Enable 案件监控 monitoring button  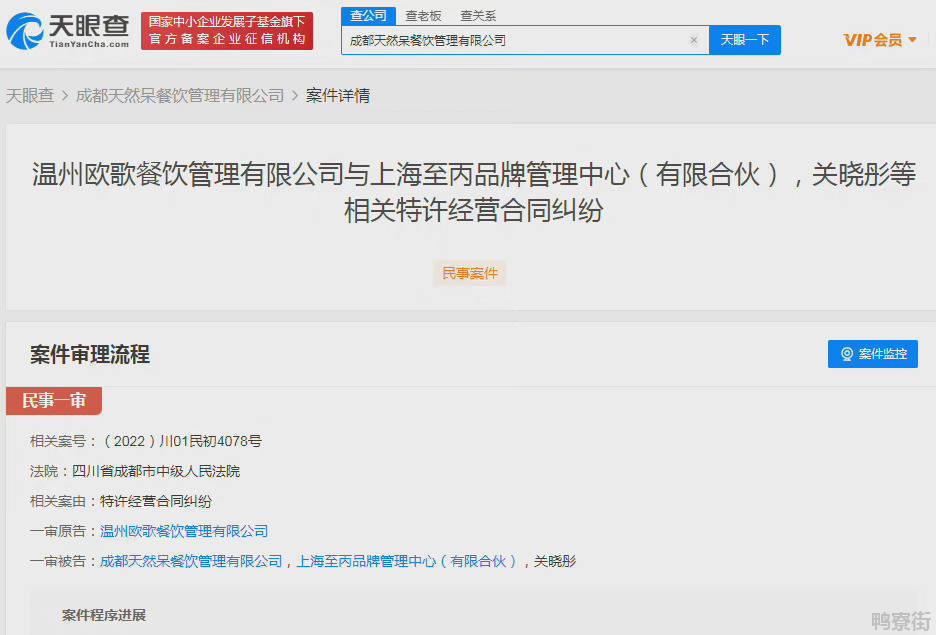coord(872,354)
